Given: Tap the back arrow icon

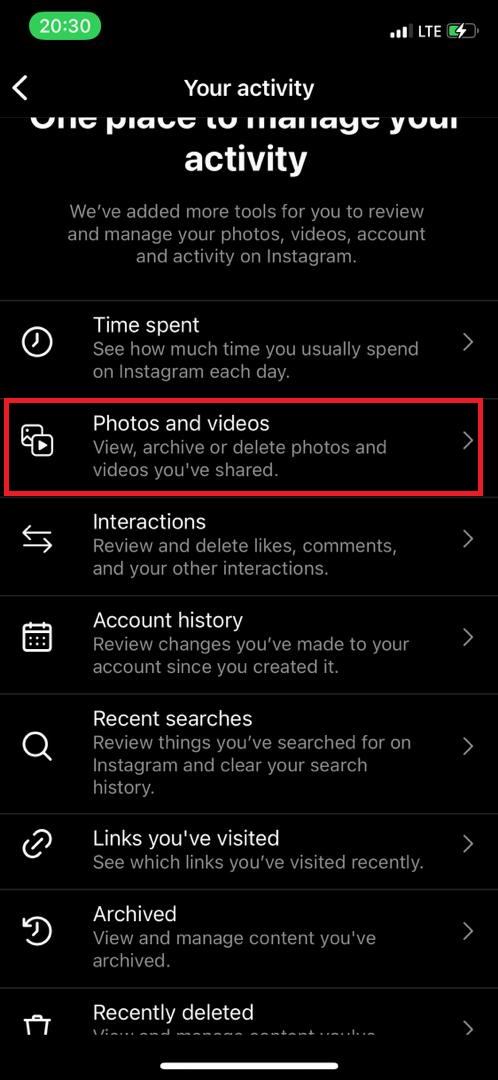Looking at the screenshot, I should tap(21, 88).
